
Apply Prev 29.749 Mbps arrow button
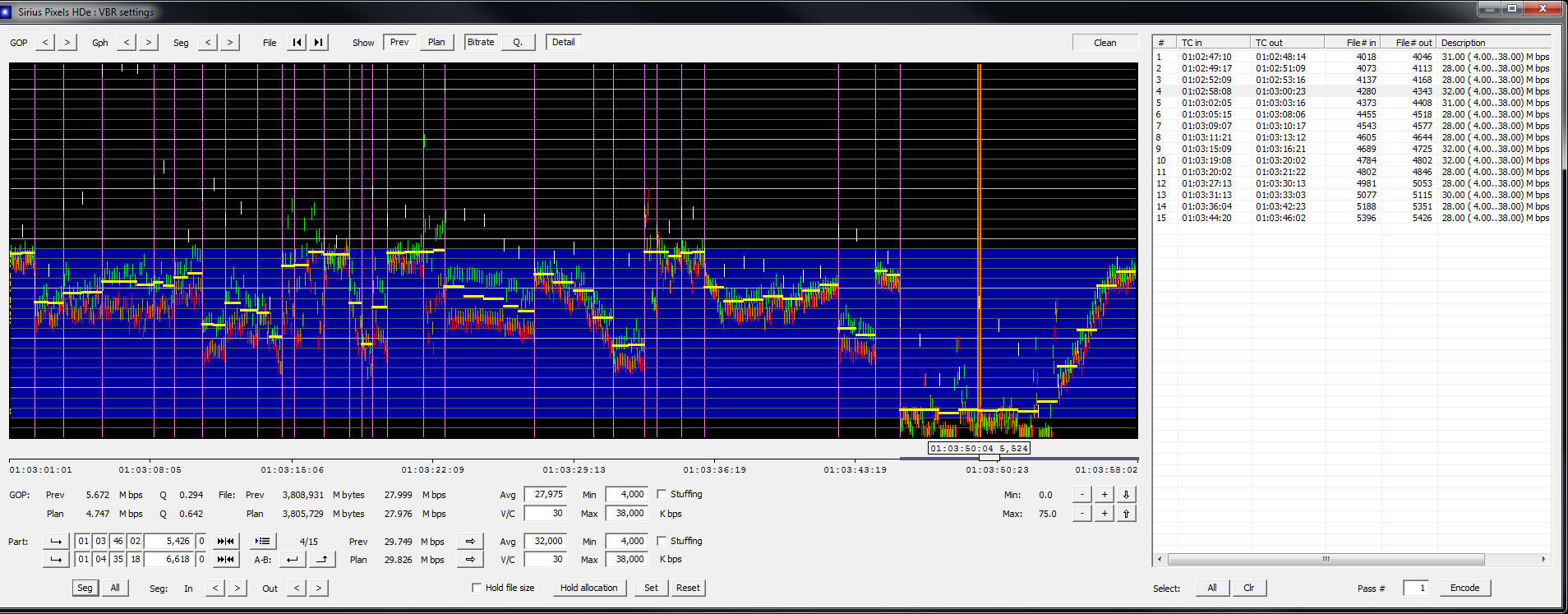pyautogui.click(x=470, y=541)
